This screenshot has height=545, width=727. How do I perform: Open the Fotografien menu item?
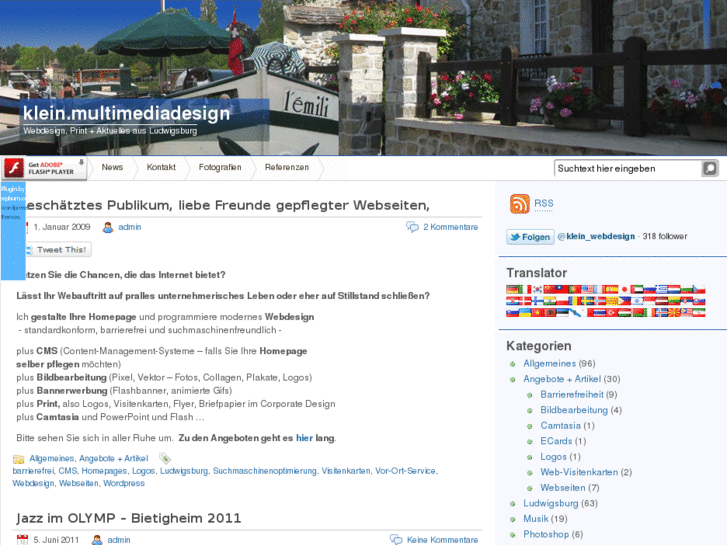tap(220, 167)
